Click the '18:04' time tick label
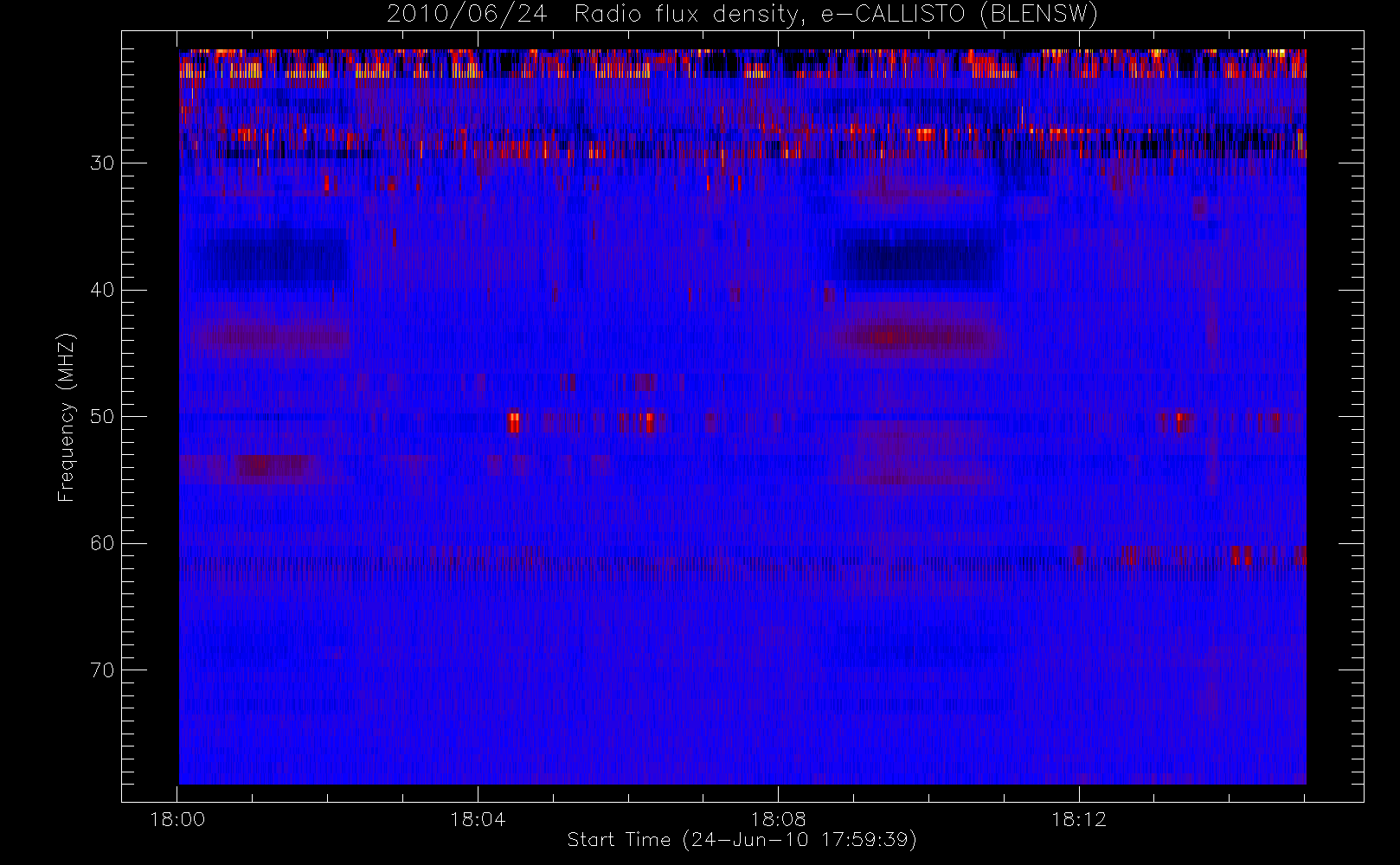1400x865 pixels. click(x=478, y=819)
